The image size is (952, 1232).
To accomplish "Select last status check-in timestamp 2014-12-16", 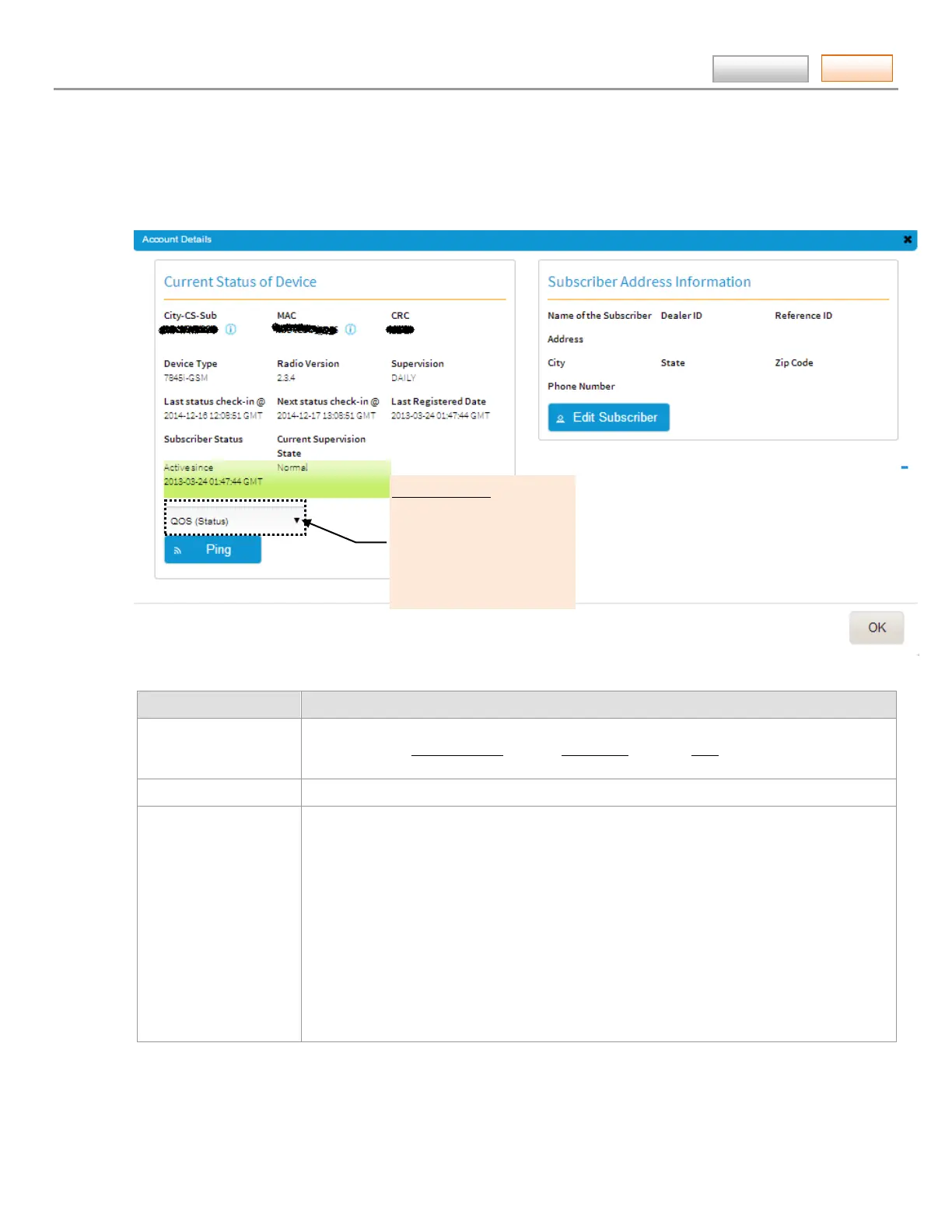I will coord(213,416).
